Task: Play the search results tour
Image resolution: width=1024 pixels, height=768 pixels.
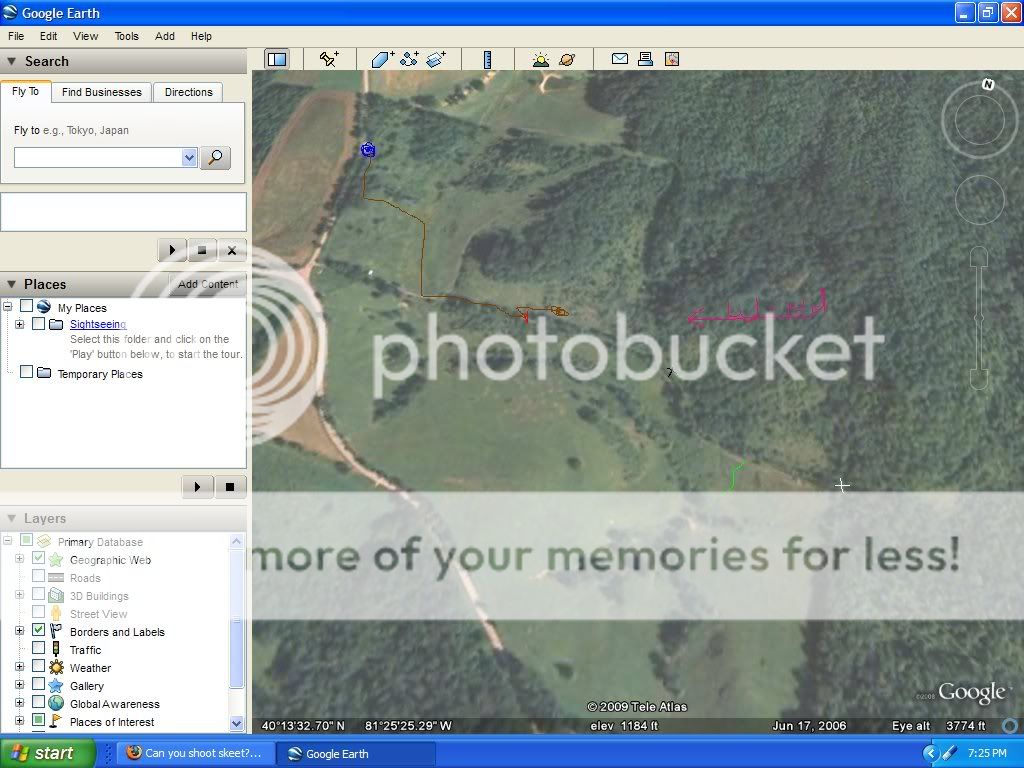Action: [x=172, y=250]
